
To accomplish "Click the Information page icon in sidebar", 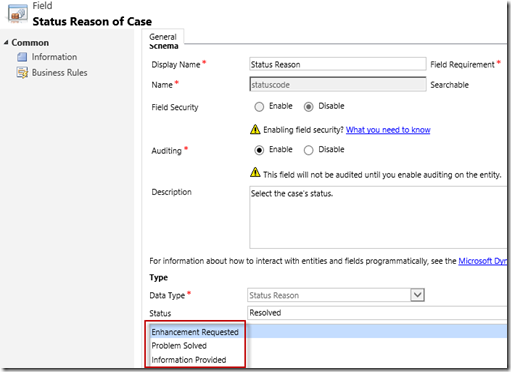I will pos(22,57).
